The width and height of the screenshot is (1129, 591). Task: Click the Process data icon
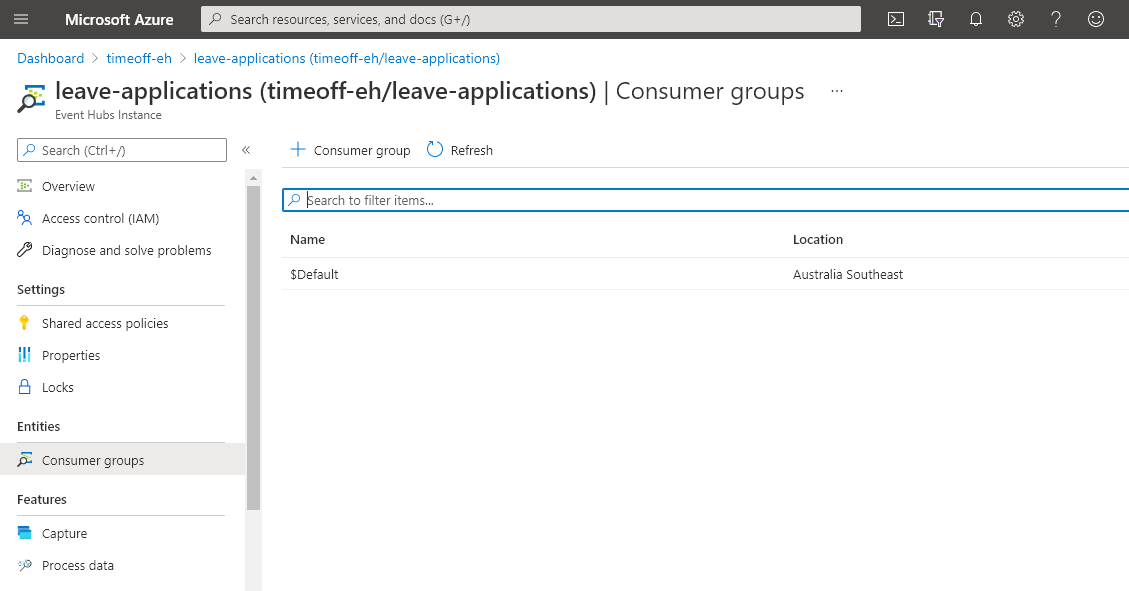click(x=24, y=564)
